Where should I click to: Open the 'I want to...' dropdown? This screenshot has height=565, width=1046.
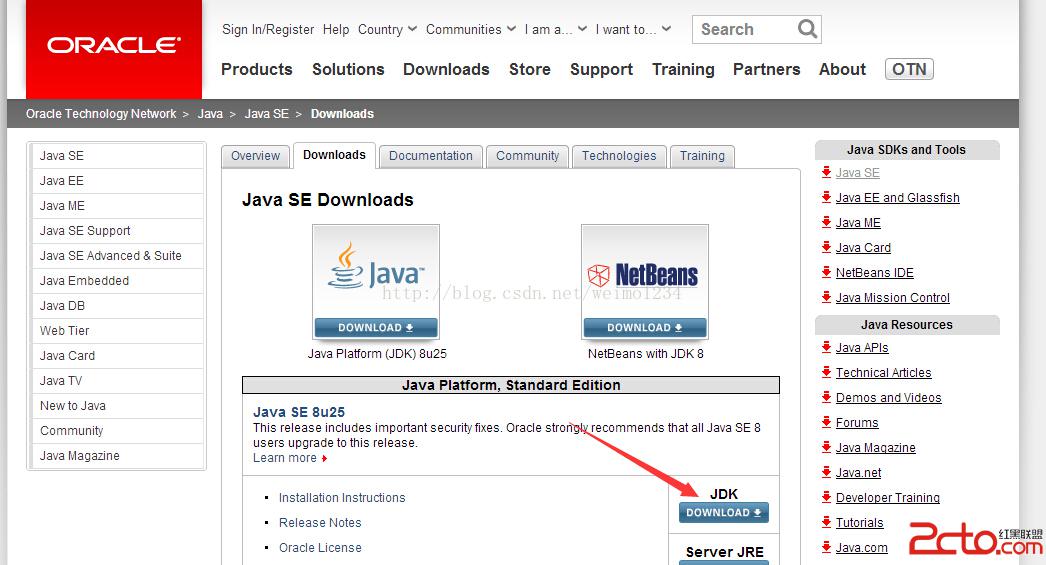pyautogui.click(x=633, y=29)
